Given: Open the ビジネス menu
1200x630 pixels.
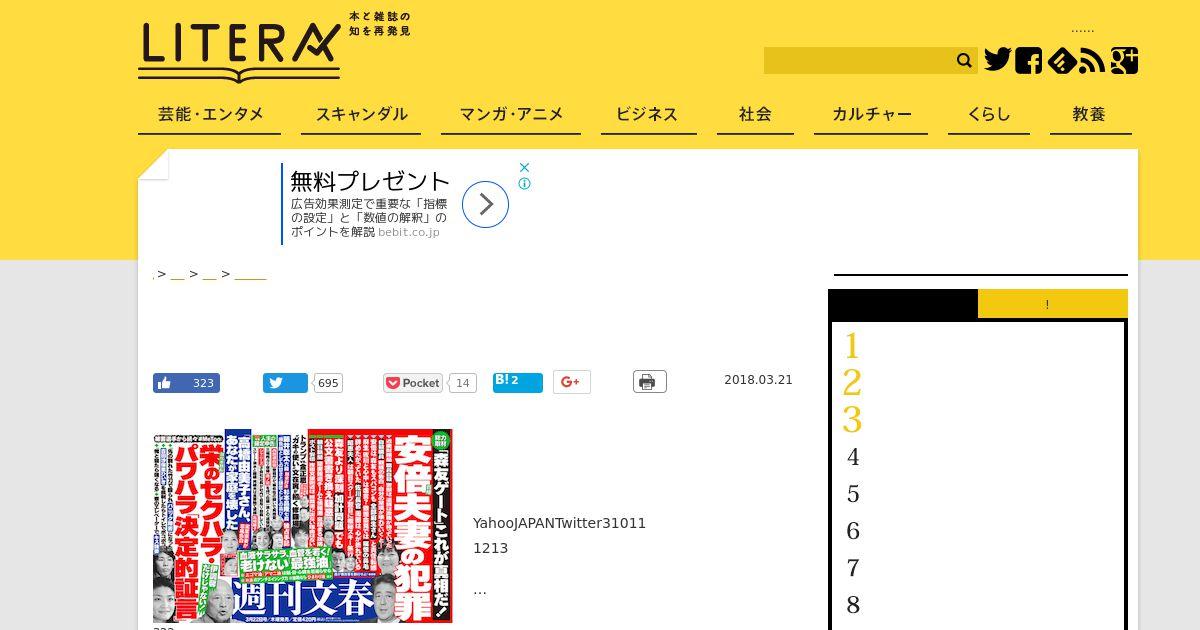Looking at the screenshot, I should pos(648,115).
